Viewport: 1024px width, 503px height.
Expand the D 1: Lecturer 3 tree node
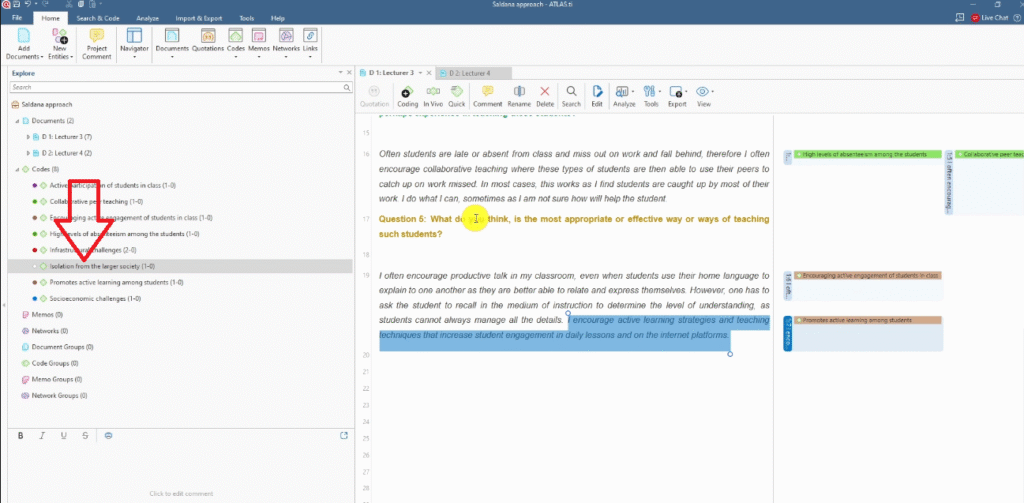(x=27, y=136)
